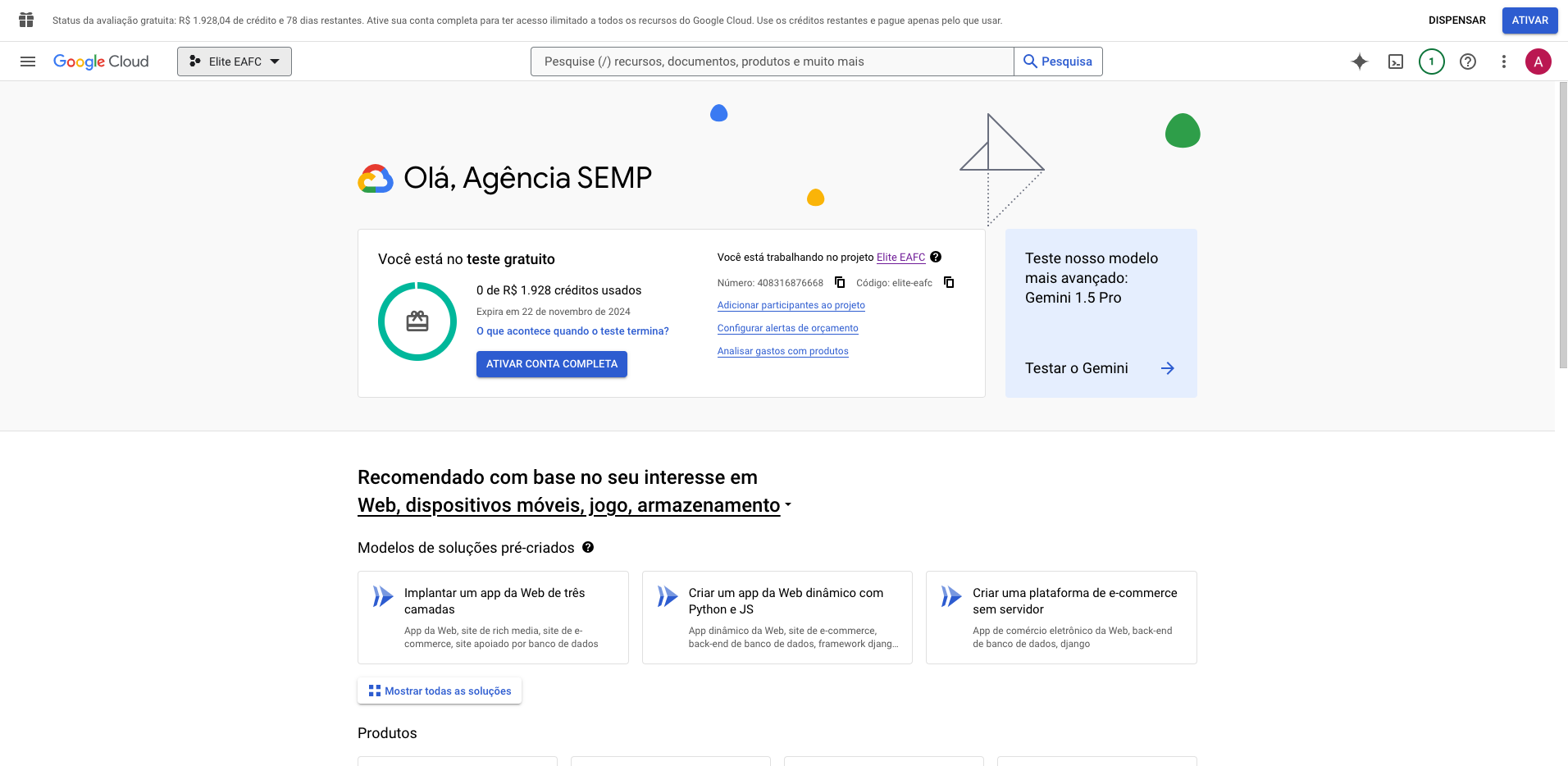
Task: Click 'Código: elite-eafc' text
Action: coord(894,283)
